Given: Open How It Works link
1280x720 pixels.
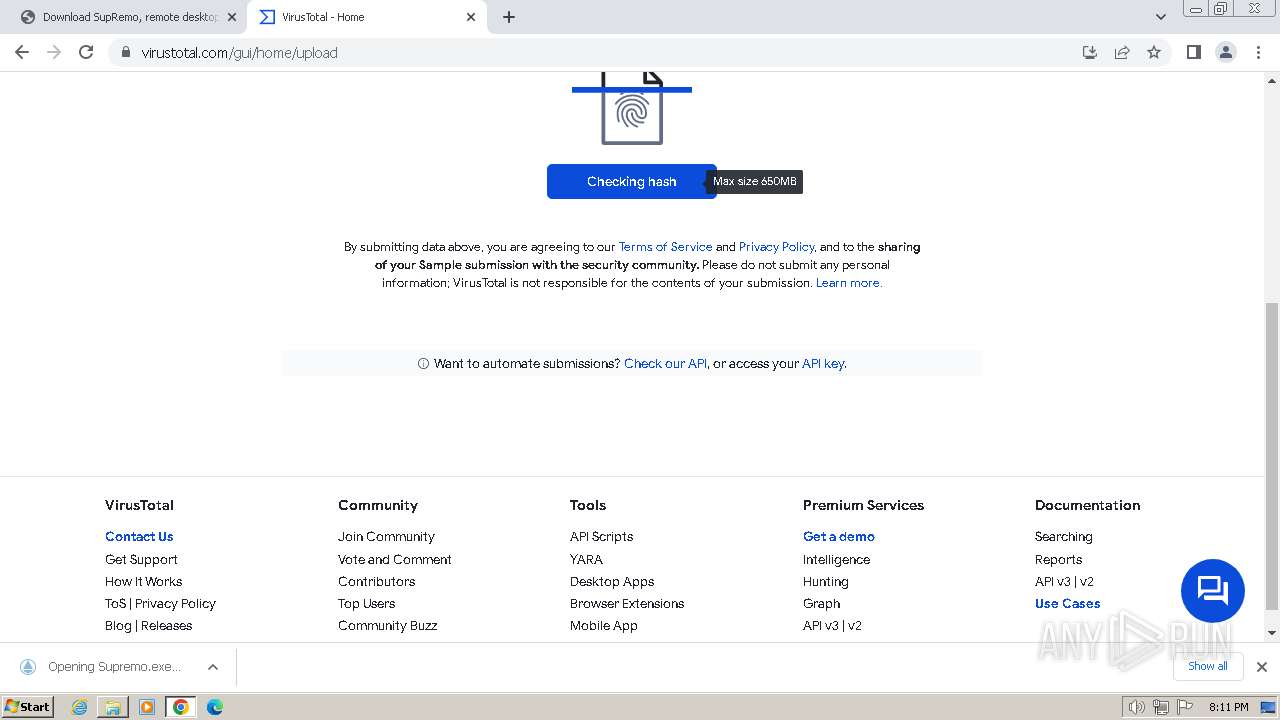Looking at the screenshot, I should 143,582.
